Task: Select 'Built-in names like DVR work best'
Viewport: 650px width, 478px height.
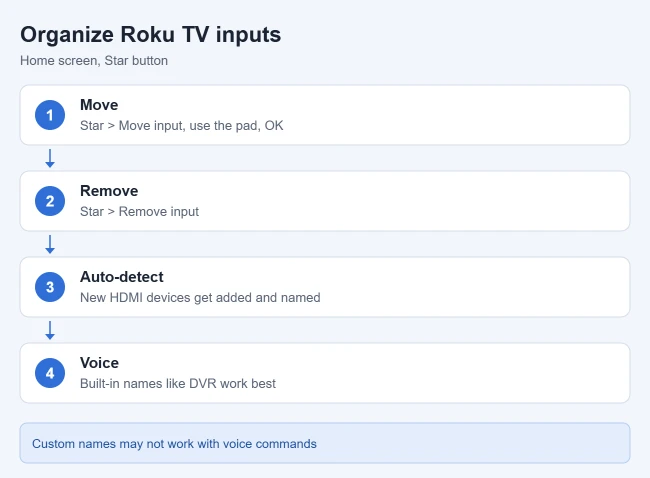Action: tap(178, 383)
